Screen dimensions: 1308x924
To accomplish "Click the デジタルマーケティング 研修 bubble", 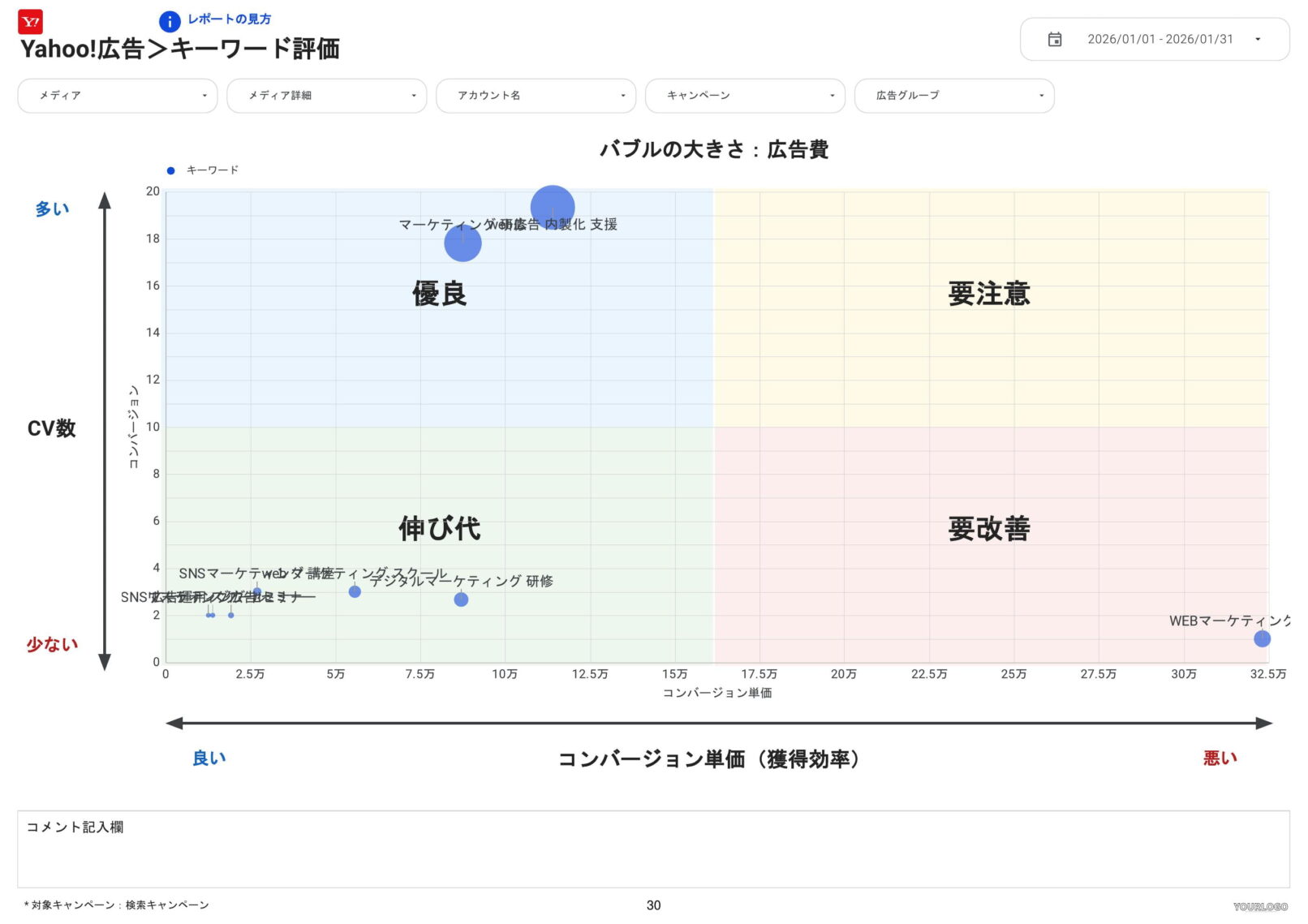I will 461,600.
